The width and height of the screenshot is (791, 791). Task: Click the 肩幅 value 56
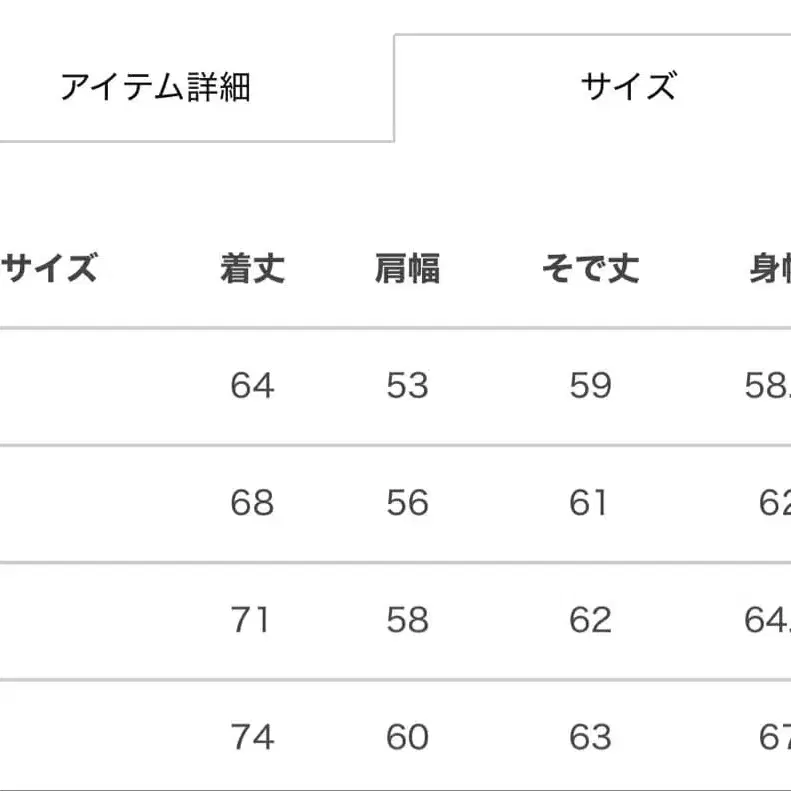click(407, 503)
